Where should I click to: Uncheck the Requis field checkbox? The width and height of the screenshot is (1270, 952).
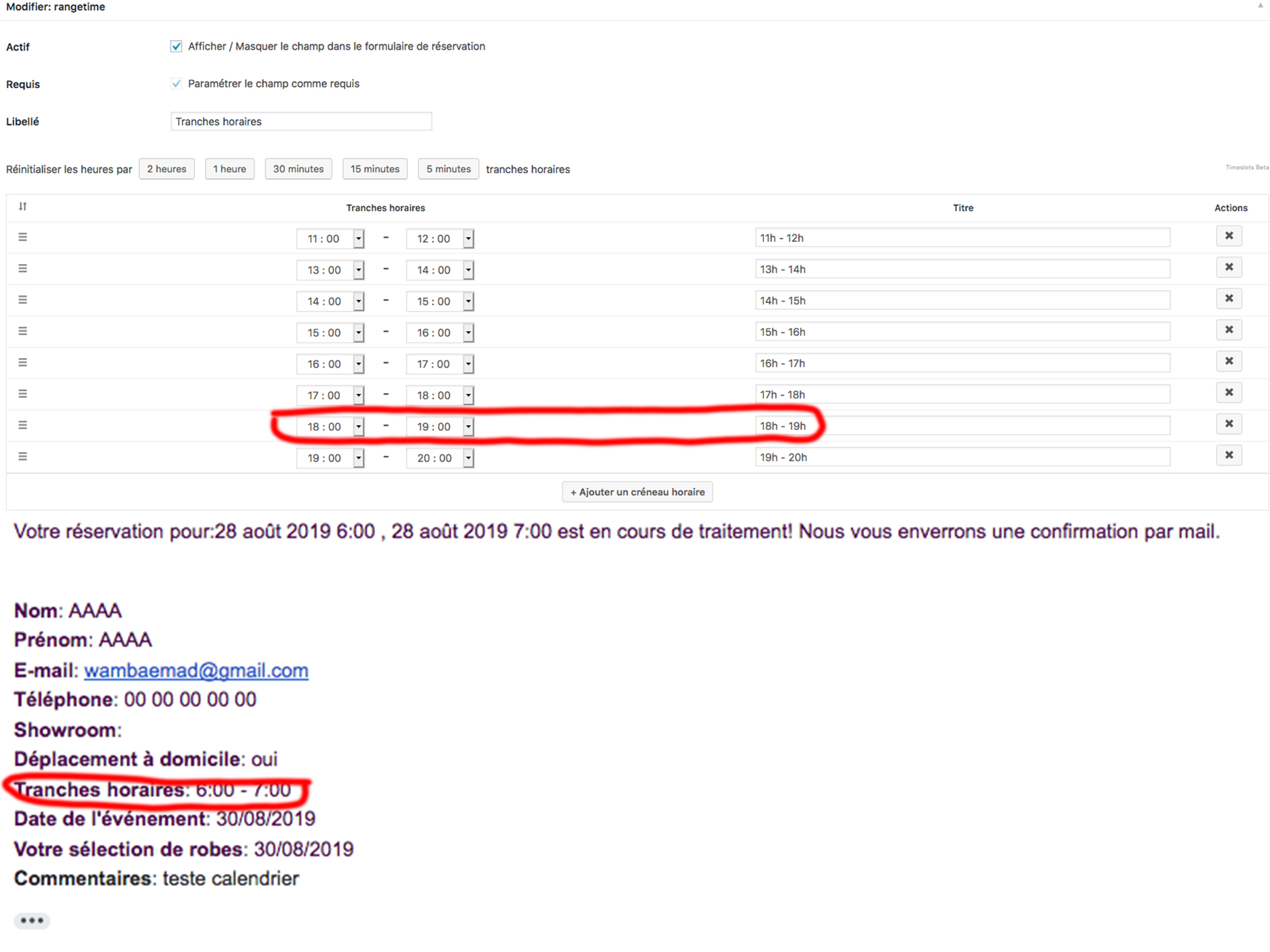pyautogui.click(x=176, y=84)
